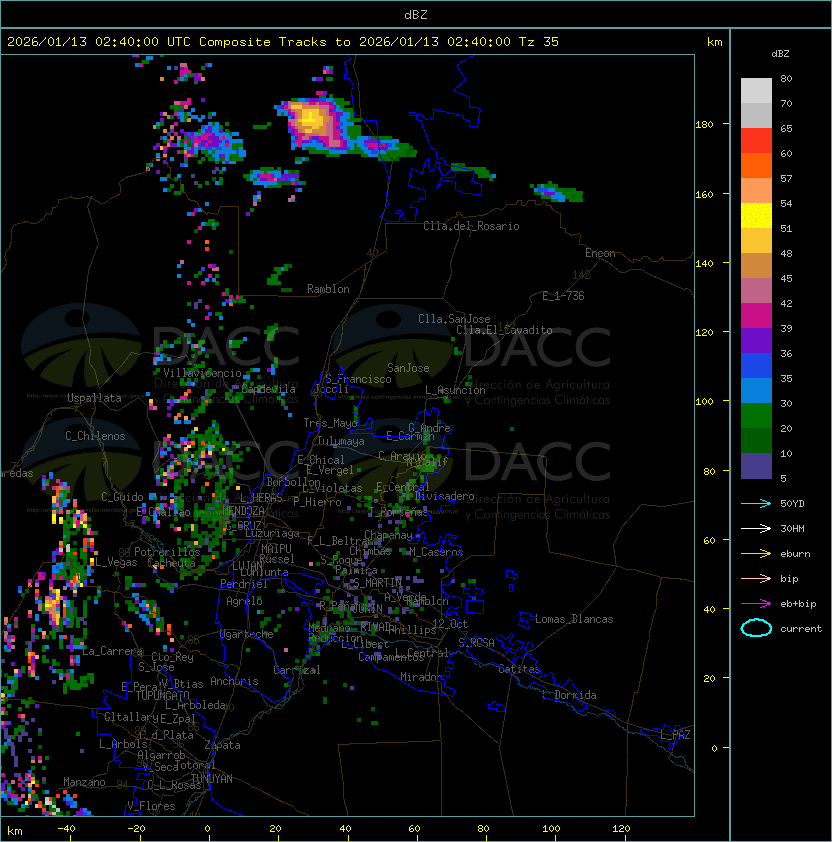This screenshot has height=842, width=832.
Task: Select the 'Lomas_Blancas' map label
Action: [574, 619]
